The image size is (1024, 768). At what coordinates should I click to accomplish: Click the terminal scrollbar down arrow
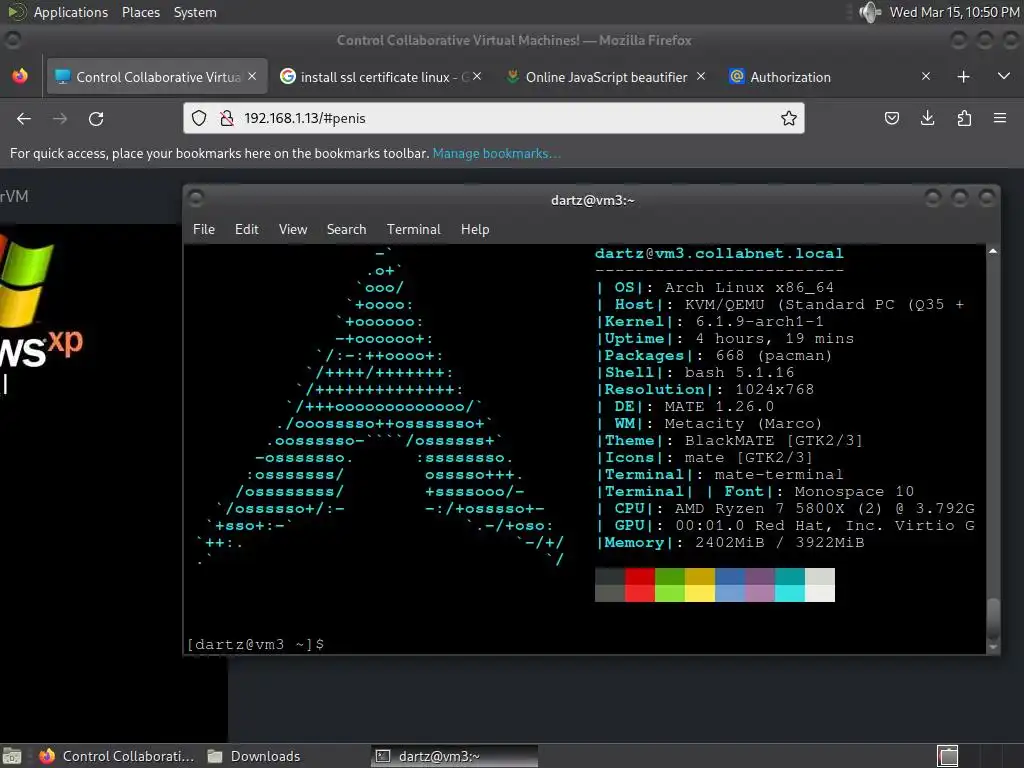(x=993, y=648)
